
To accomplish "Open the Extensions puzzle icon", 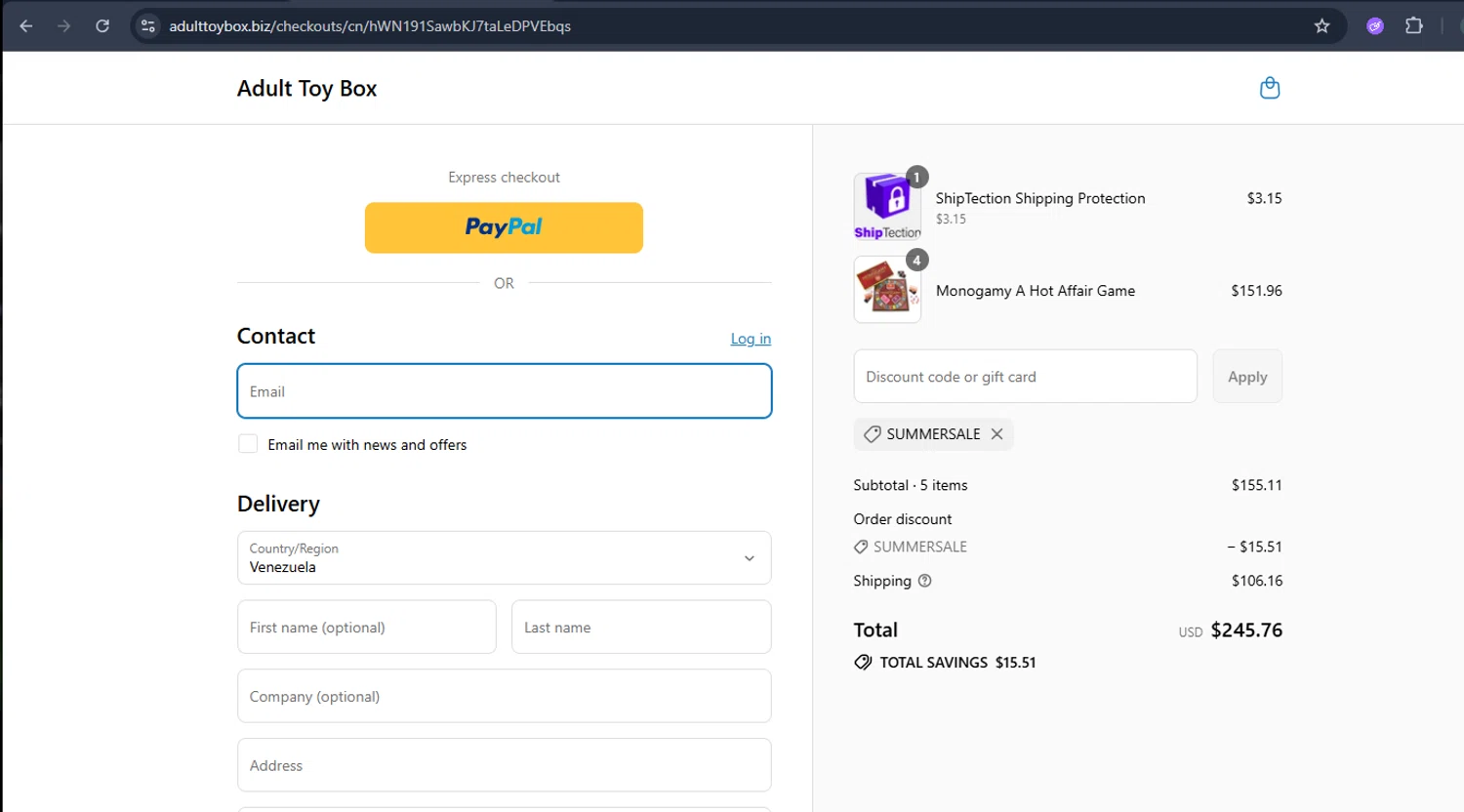I will pyautogui.click(x=1413, y=26).
